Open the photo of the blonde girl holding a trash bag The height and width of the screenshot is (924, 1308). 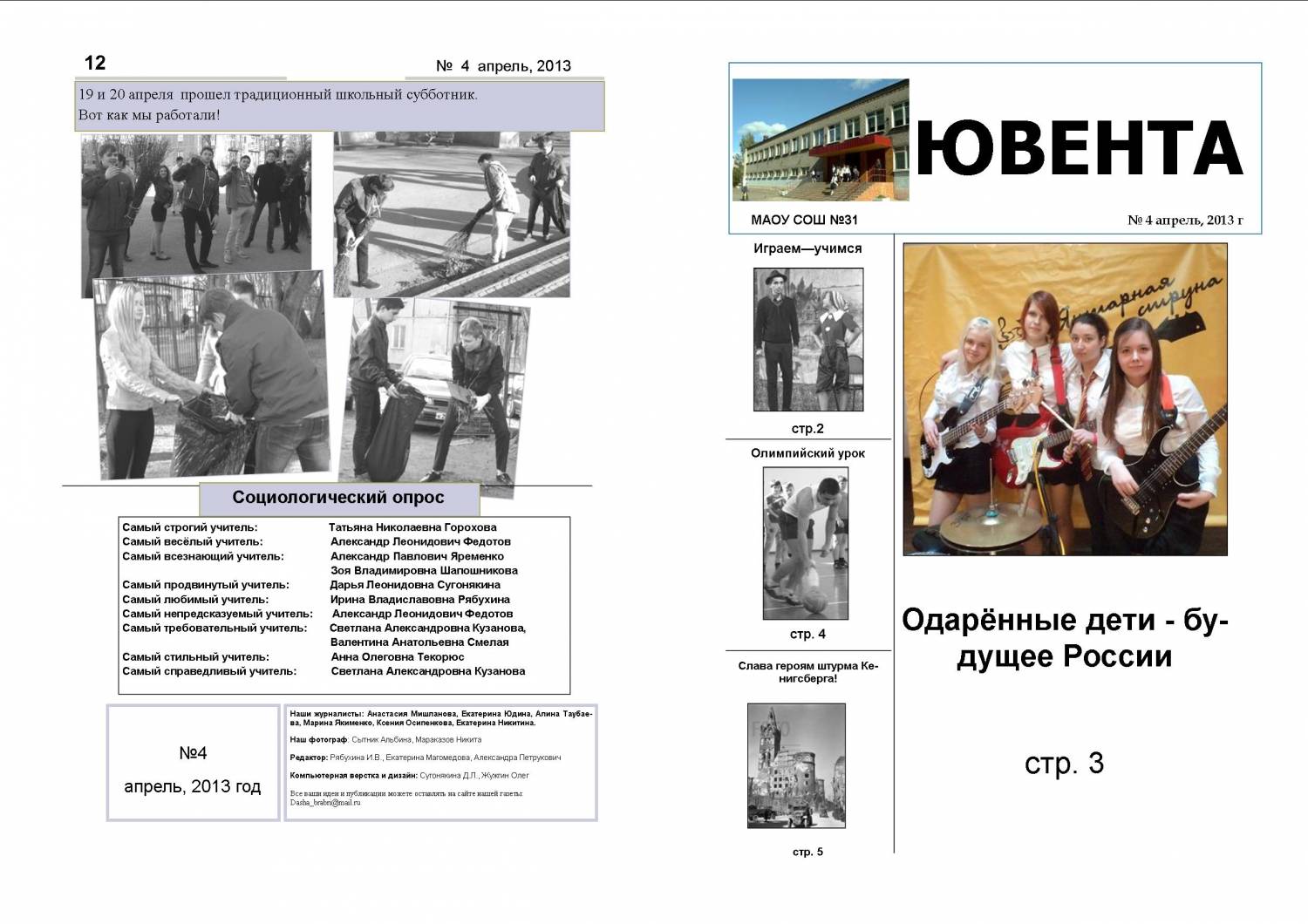pyautogui.click(x=212, y=375)
